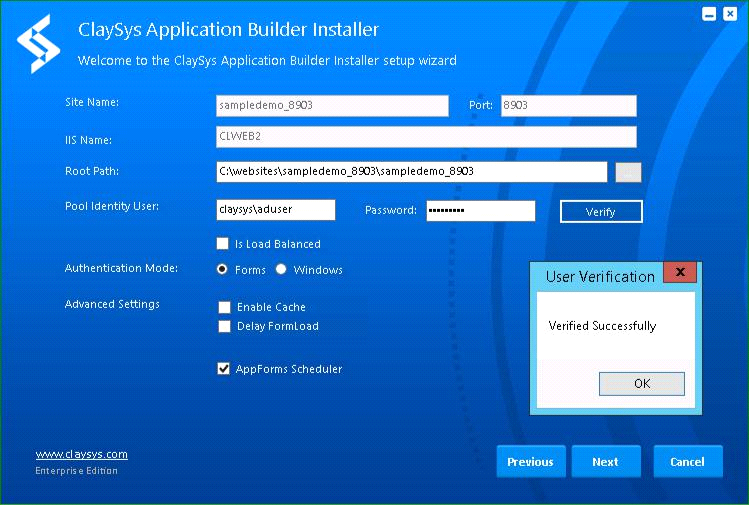Select Windows authentication mode
The image size is (749, 505).
(x=281, y=269)
